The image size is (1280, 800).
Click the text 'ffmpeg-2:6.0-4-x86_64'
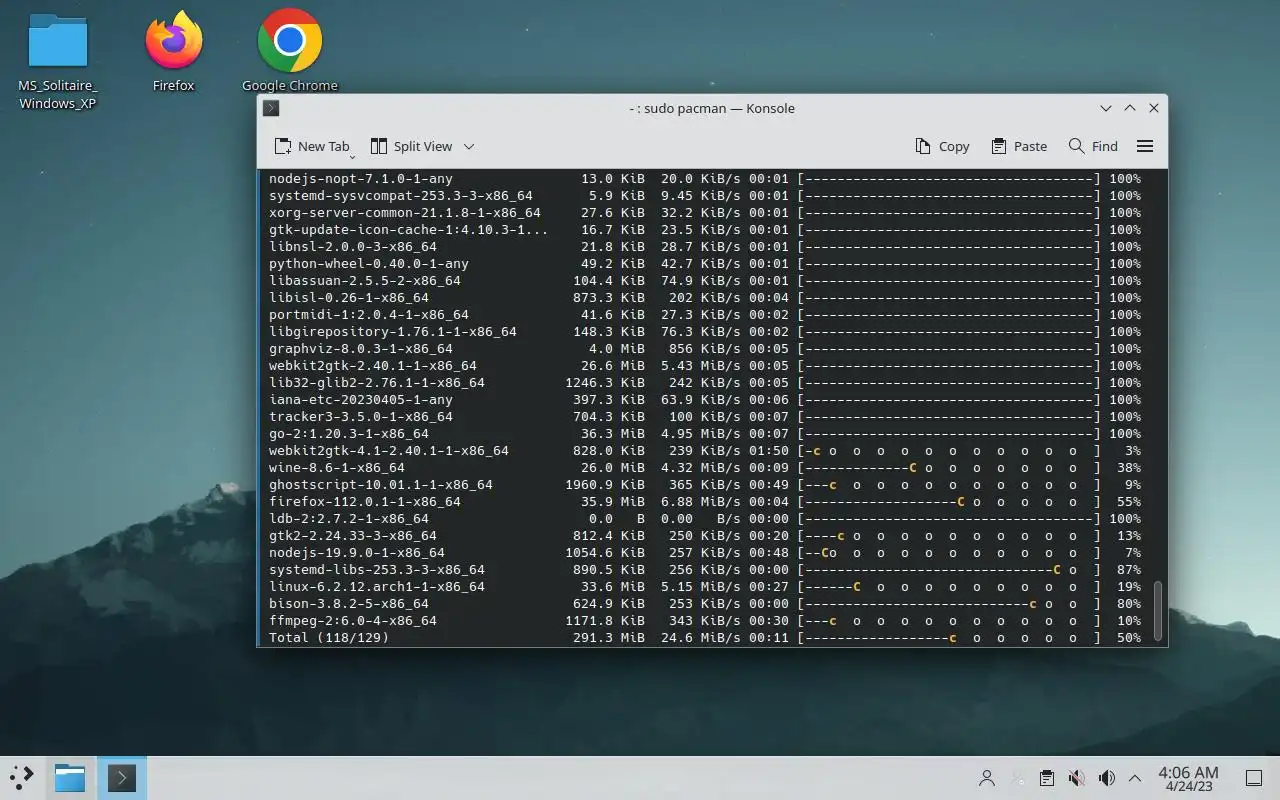(353, 621)
